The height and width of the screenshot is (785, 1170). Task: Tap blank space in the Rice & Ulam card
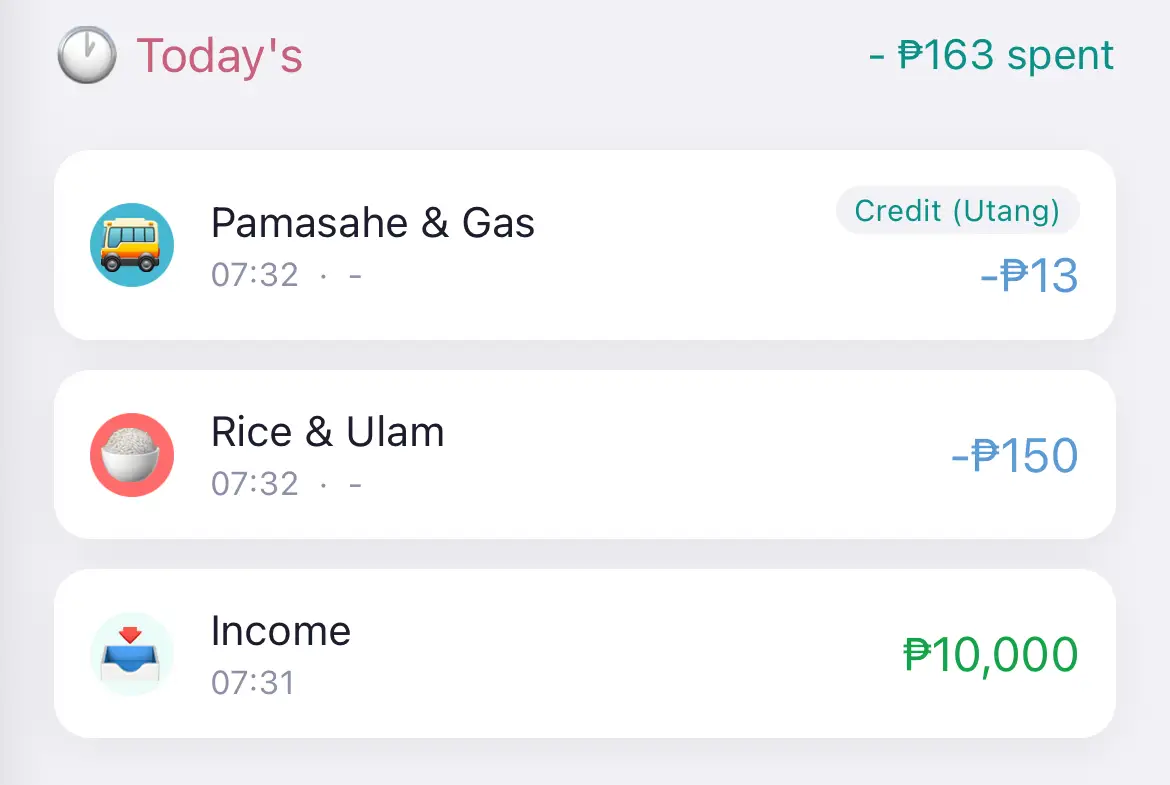pos(680,456)
